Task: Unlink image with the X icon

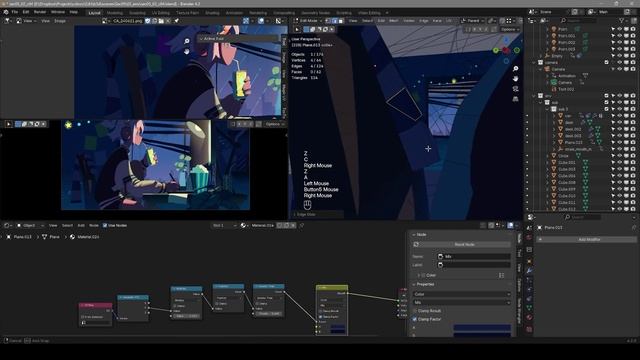Action: click(168, 20)
